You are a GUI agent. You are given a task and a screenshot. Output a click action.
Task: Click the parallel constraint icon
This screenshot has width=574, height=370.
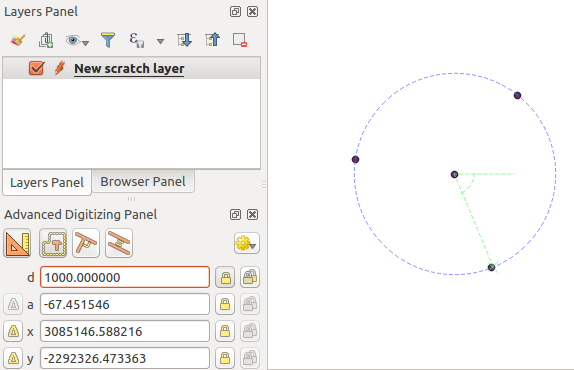pyautogui.click(x=119, y=243)
